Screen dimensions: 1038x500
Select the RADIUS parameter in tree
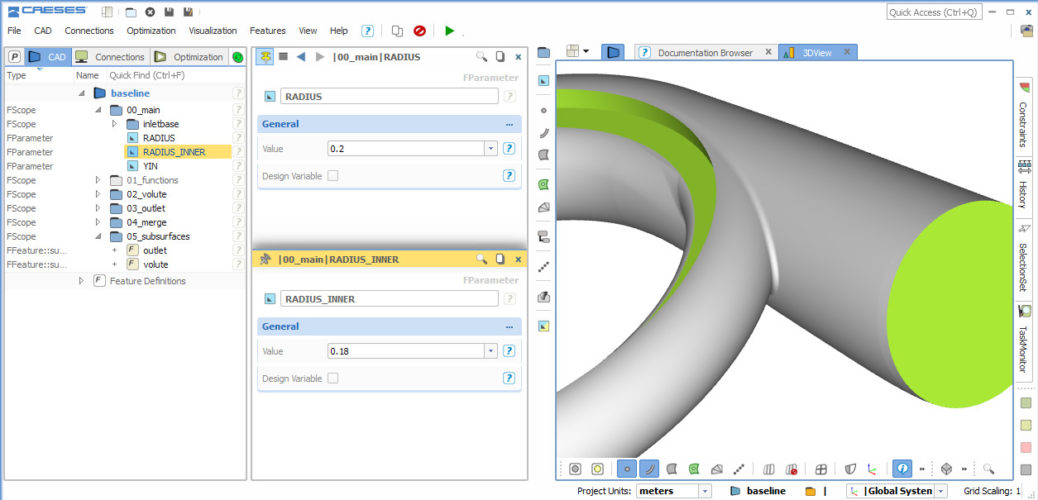[x=158, y=138]
